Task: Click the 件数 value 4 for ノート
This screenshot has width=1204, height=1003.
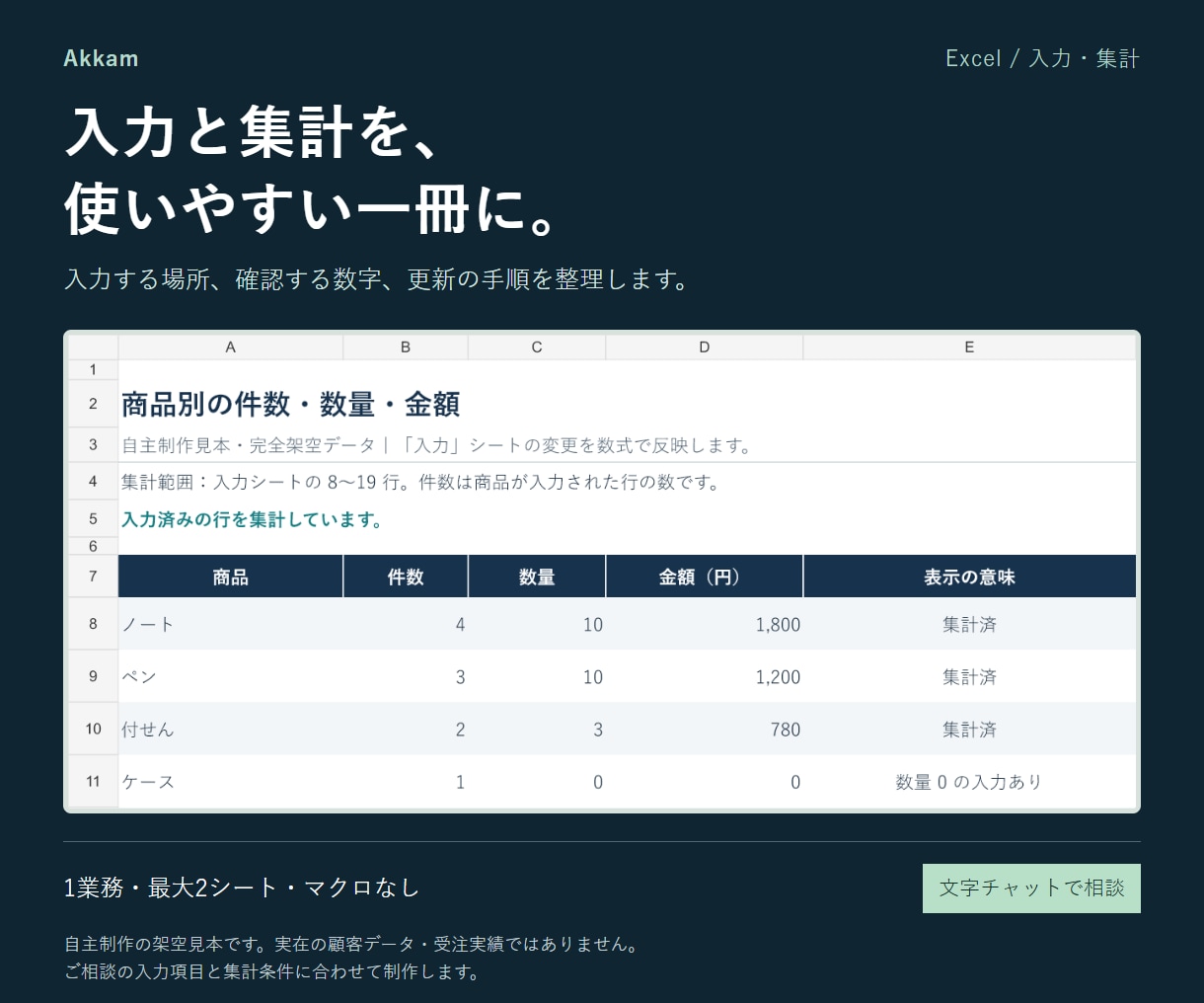Action: (x=406, y=624)
